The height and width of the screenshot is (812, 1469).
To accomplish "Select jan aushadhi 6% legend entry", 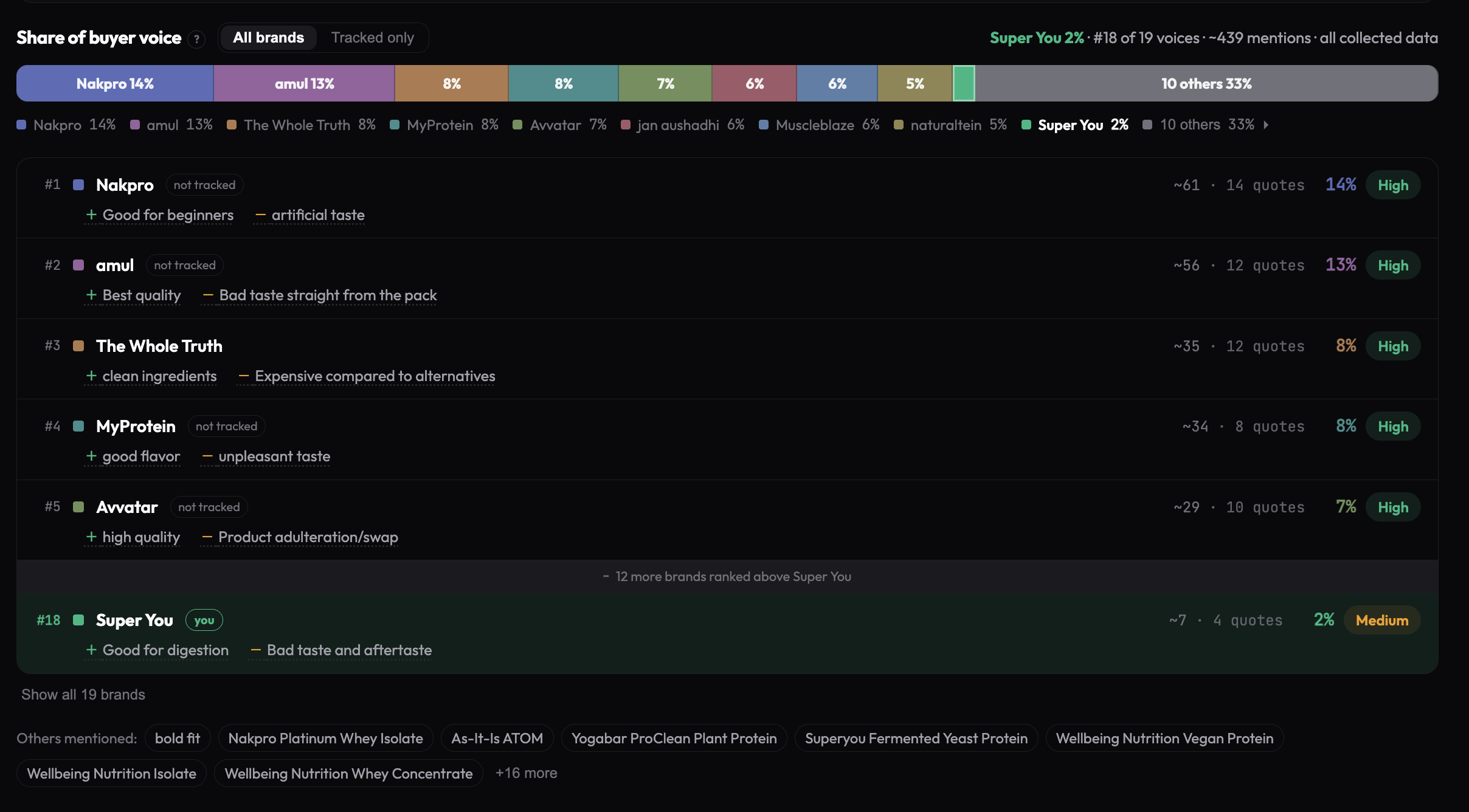I will point(682,125).
